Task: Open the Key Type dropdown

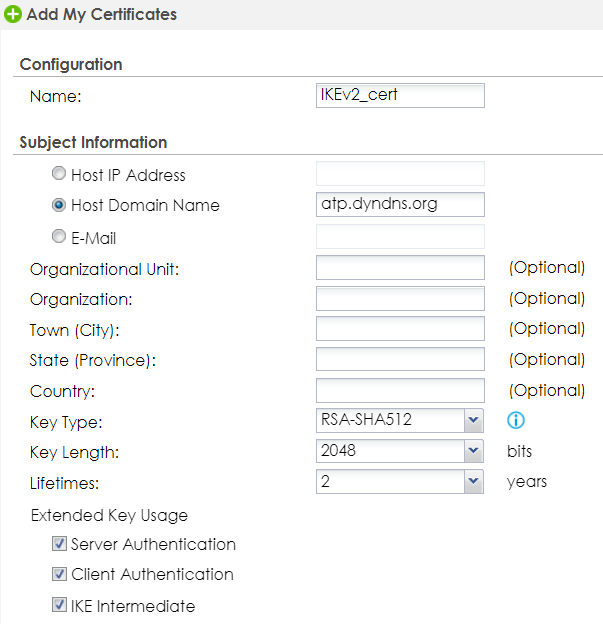Action: (473, 420)
